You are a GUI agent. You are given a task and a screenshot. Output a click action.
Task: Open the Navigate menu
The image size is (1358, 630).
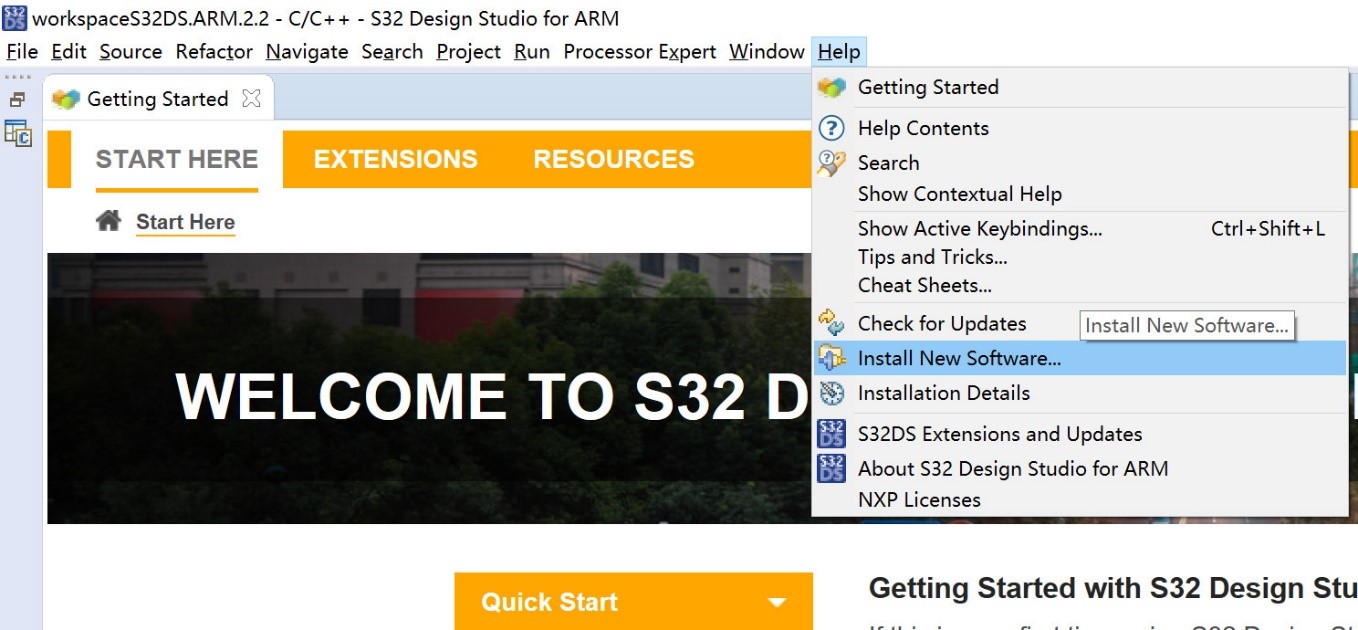click(x=307, y=51)
